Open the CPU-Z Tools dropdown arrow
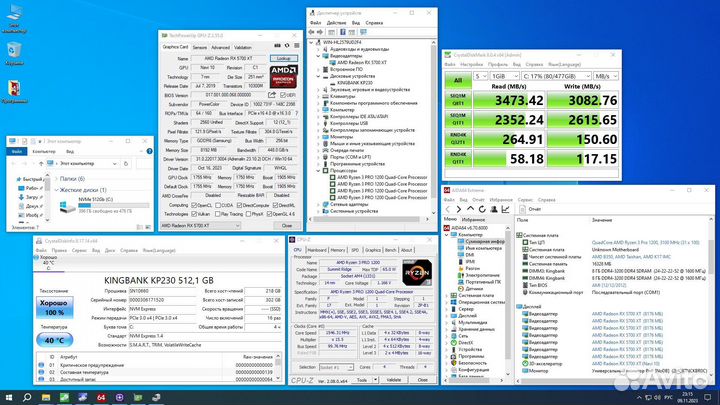 pos(375,380)
